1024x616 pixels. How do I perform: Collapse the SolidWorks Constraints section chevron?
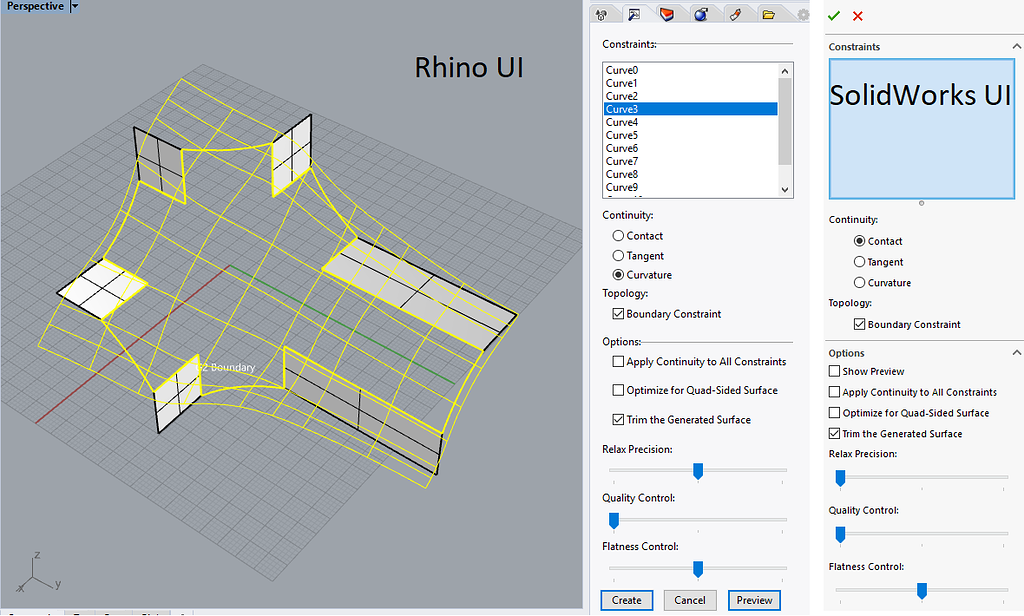coord(1016,47)
